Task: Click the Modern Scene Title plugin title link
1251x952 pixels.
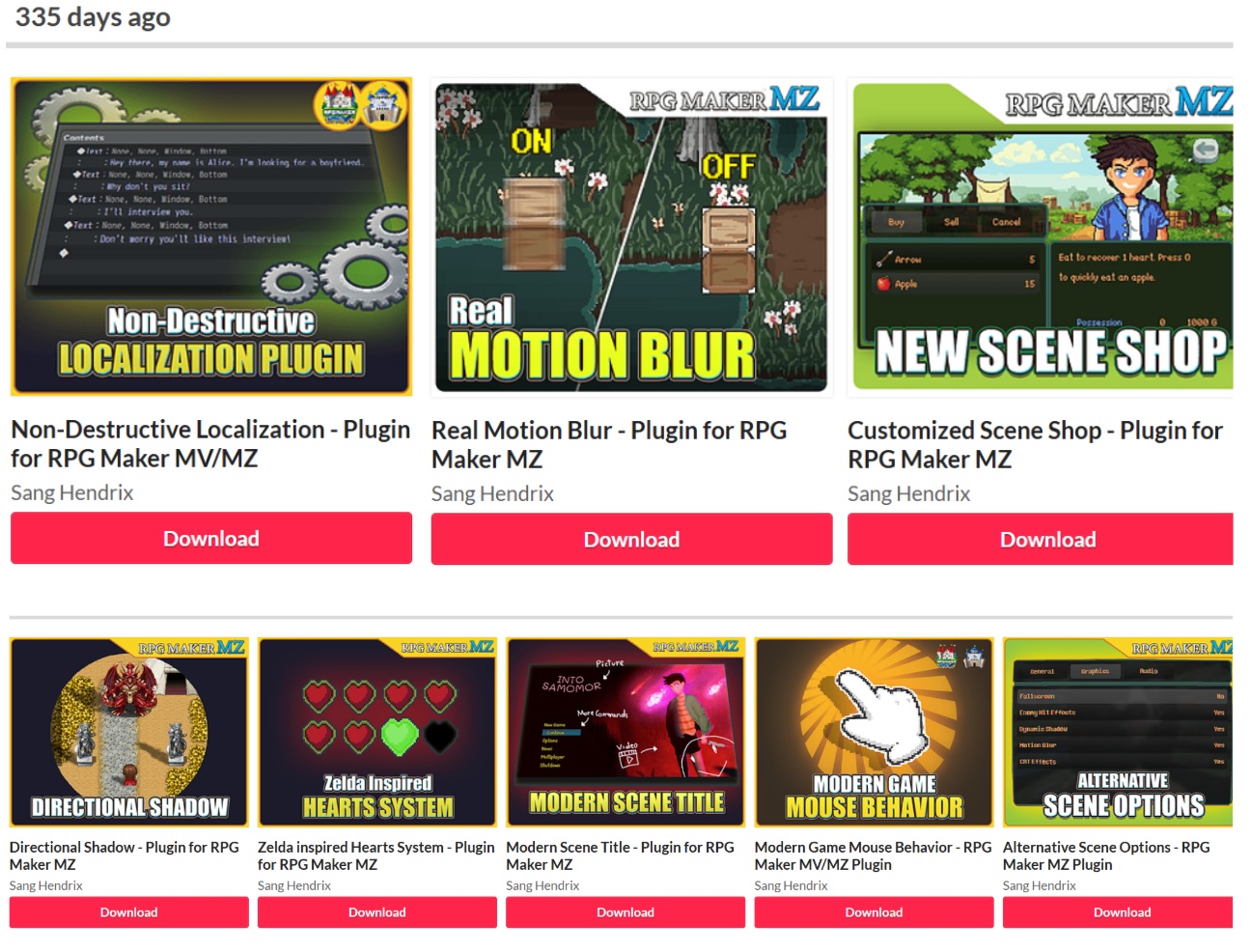Action: click(620, 855)
